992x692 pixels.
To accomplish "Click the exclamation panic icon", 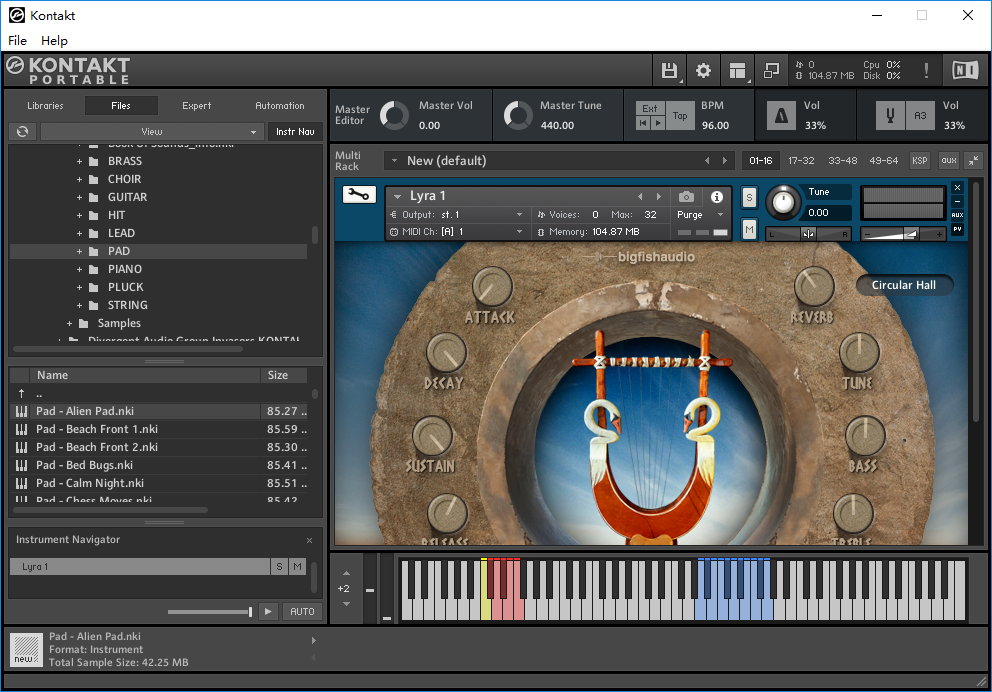I will [x=926, y=70].
